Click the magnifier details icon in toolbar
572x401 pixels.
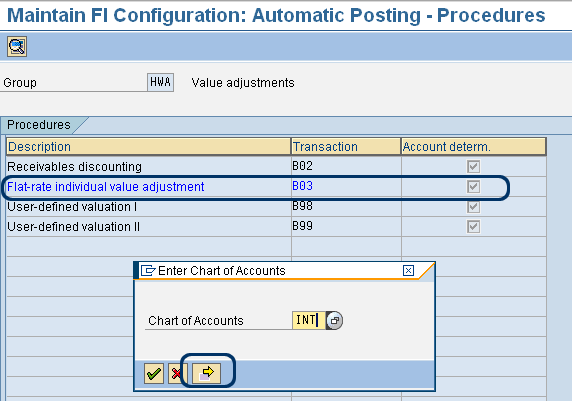[x=17, y=46]
